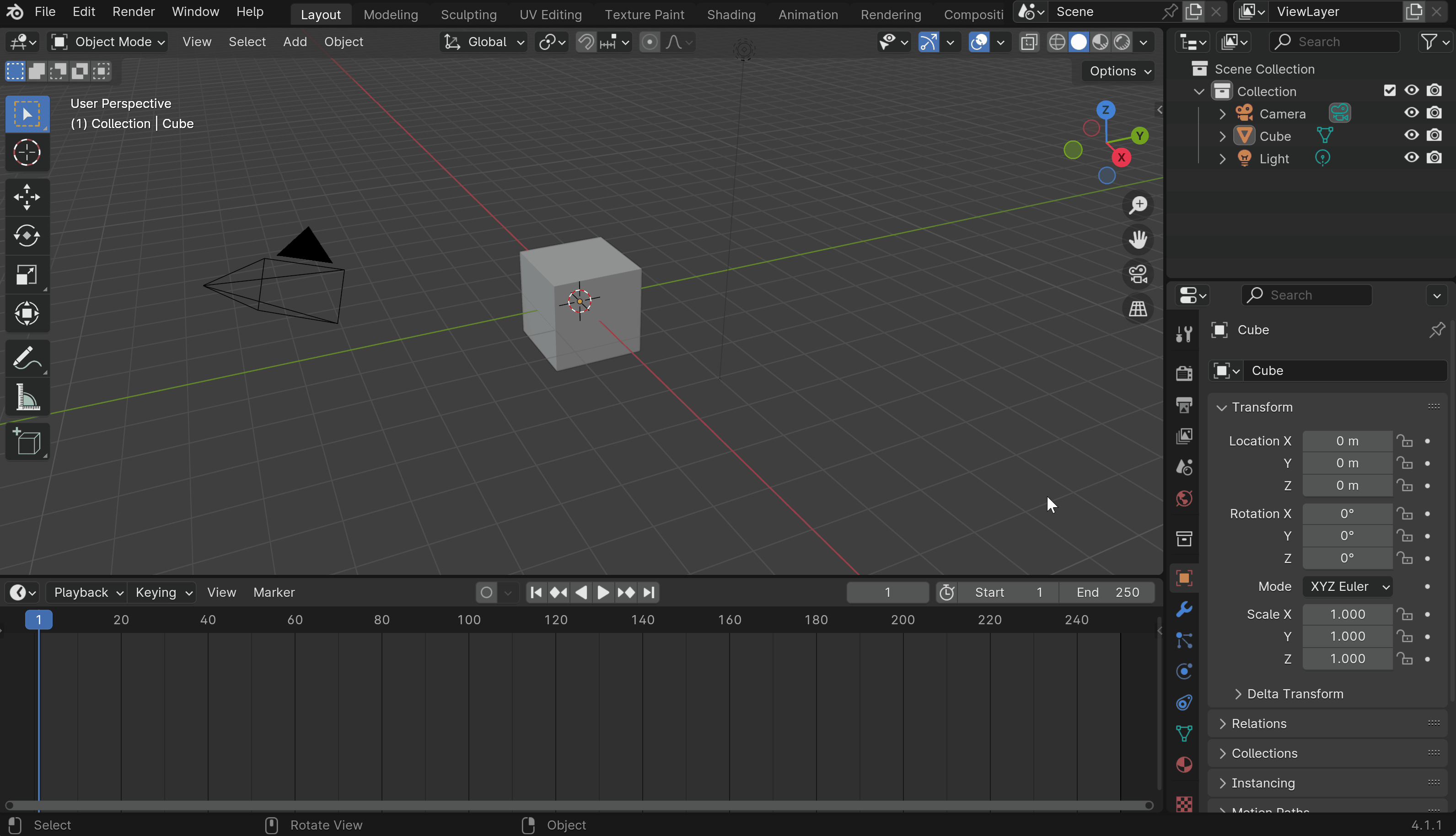Switch to Cursor tool

coord(27,153)
